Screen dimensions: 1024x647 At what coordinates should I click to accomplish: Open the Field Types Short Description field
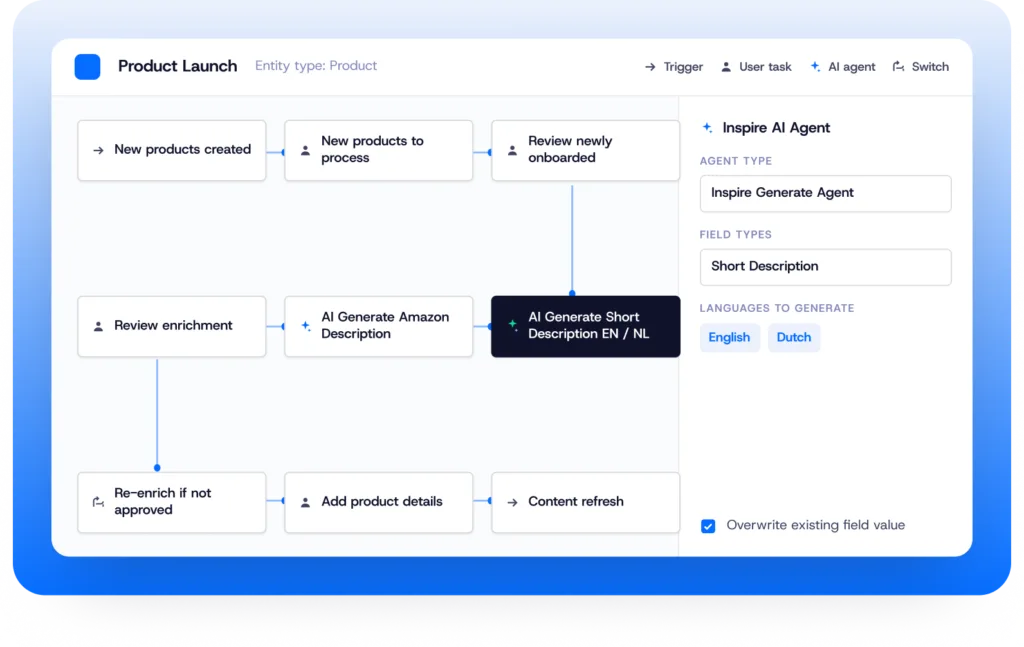tap(825, 267)
